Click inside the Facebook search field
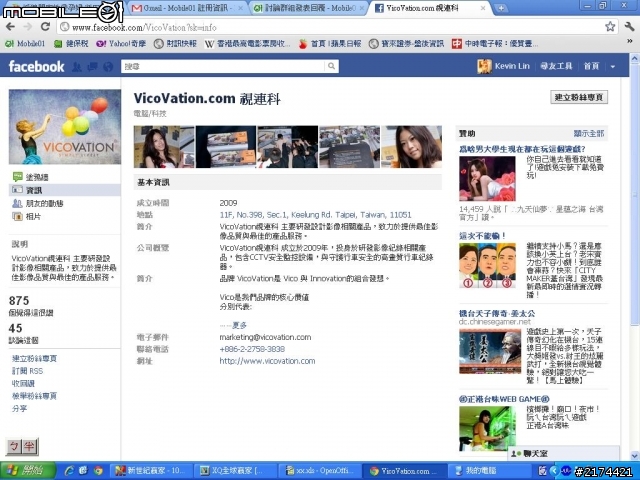 click(x=223, y=66)
